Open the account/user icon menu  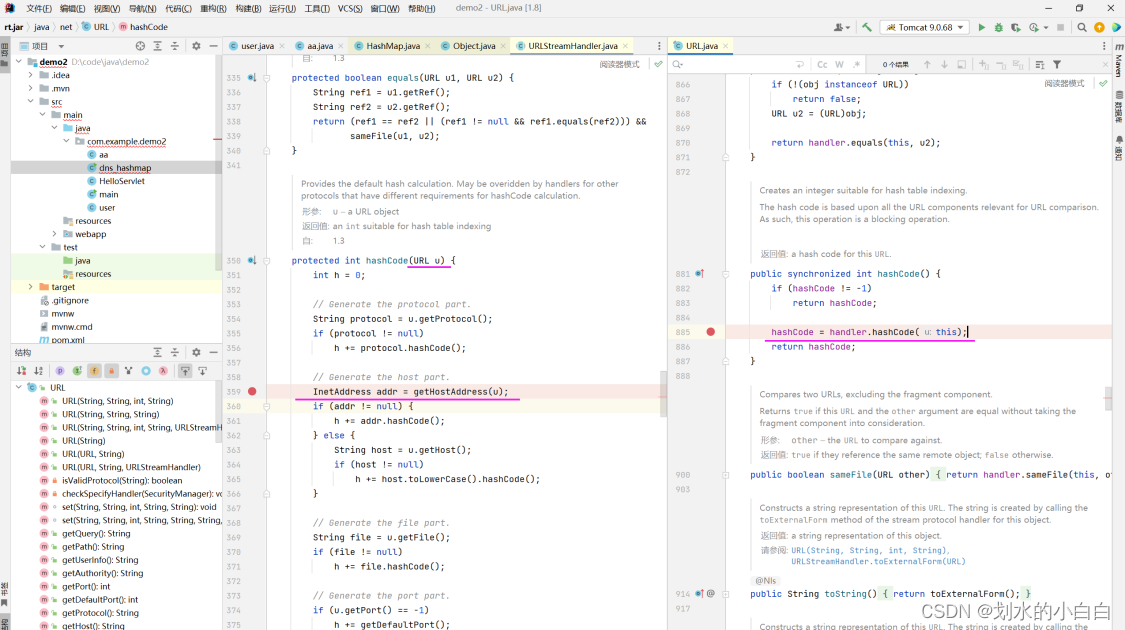(841, 27)
